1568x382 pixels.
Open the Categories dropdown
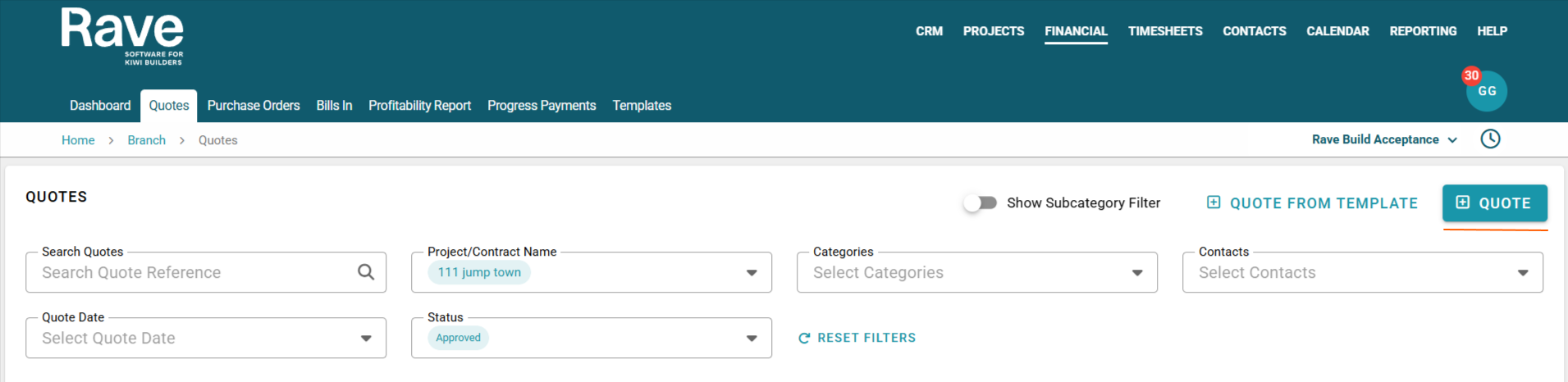coord(1136,273)
